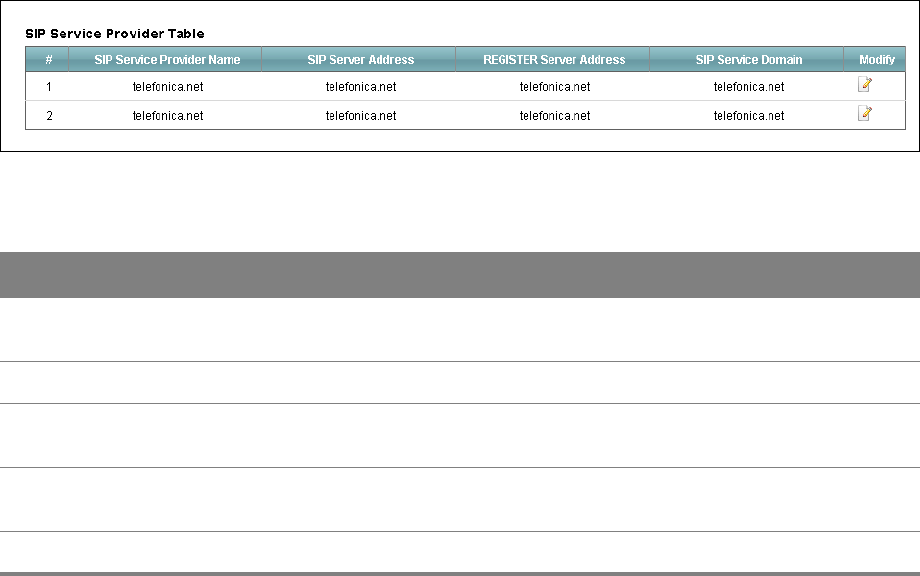This screenshot has width=920, height=576.
Task: Click row 1's REGISTER Server Address value
Action: pos(555,87)
